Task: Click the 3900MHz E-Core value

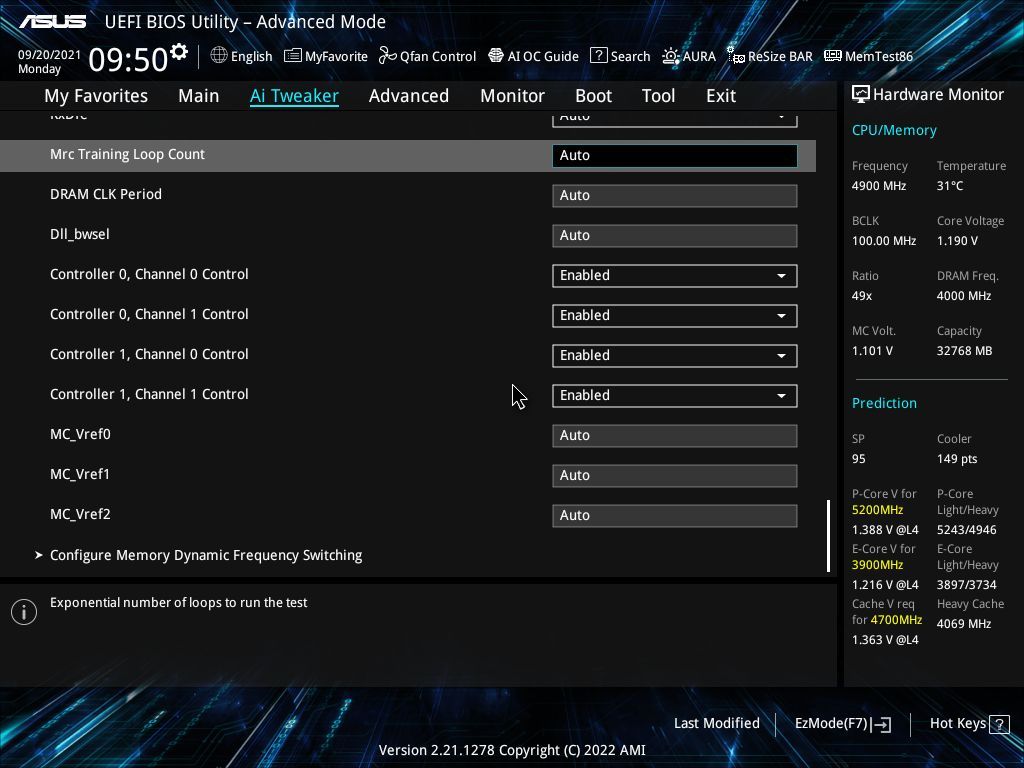Action: click(878, 564)
